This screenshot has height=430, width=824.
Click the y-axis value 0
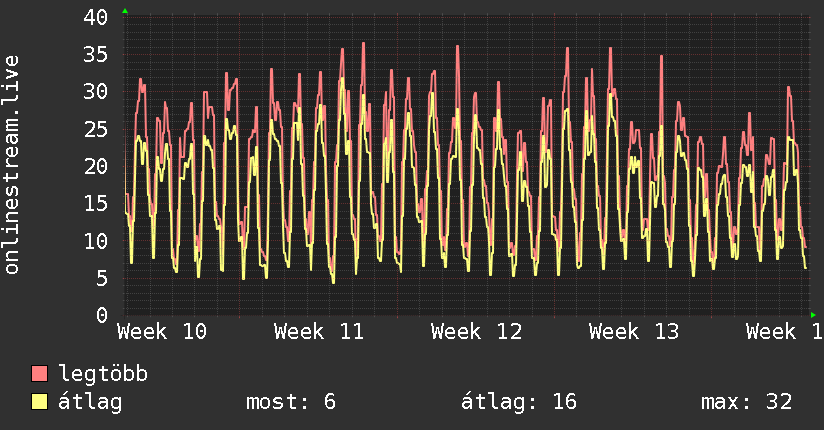pos(102,315)
